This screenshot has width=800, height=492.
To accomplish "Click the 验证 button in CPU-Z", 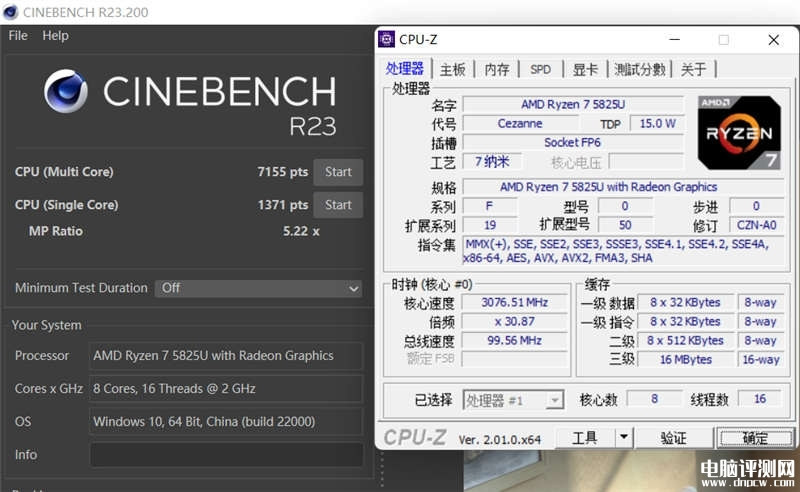I will click(673, 438).
